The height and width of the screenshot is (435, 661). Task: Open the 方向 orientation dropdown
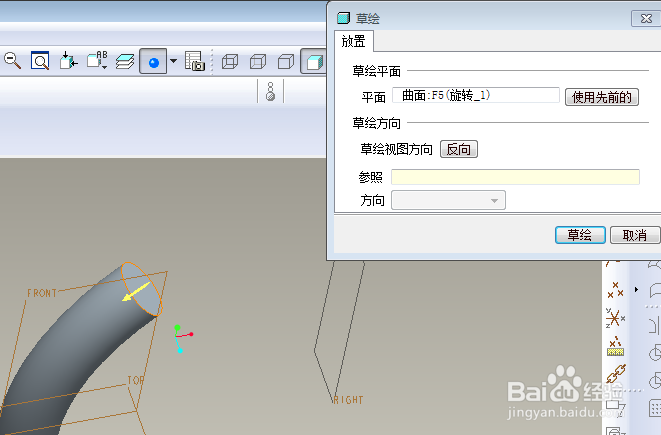(x=448, y=200)
